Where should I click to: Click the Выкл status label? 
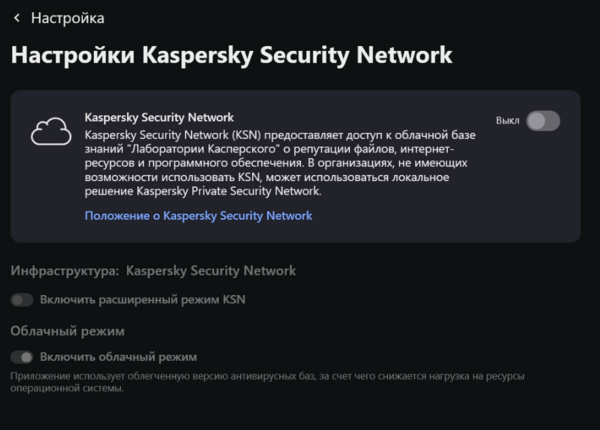click(508, 121)
